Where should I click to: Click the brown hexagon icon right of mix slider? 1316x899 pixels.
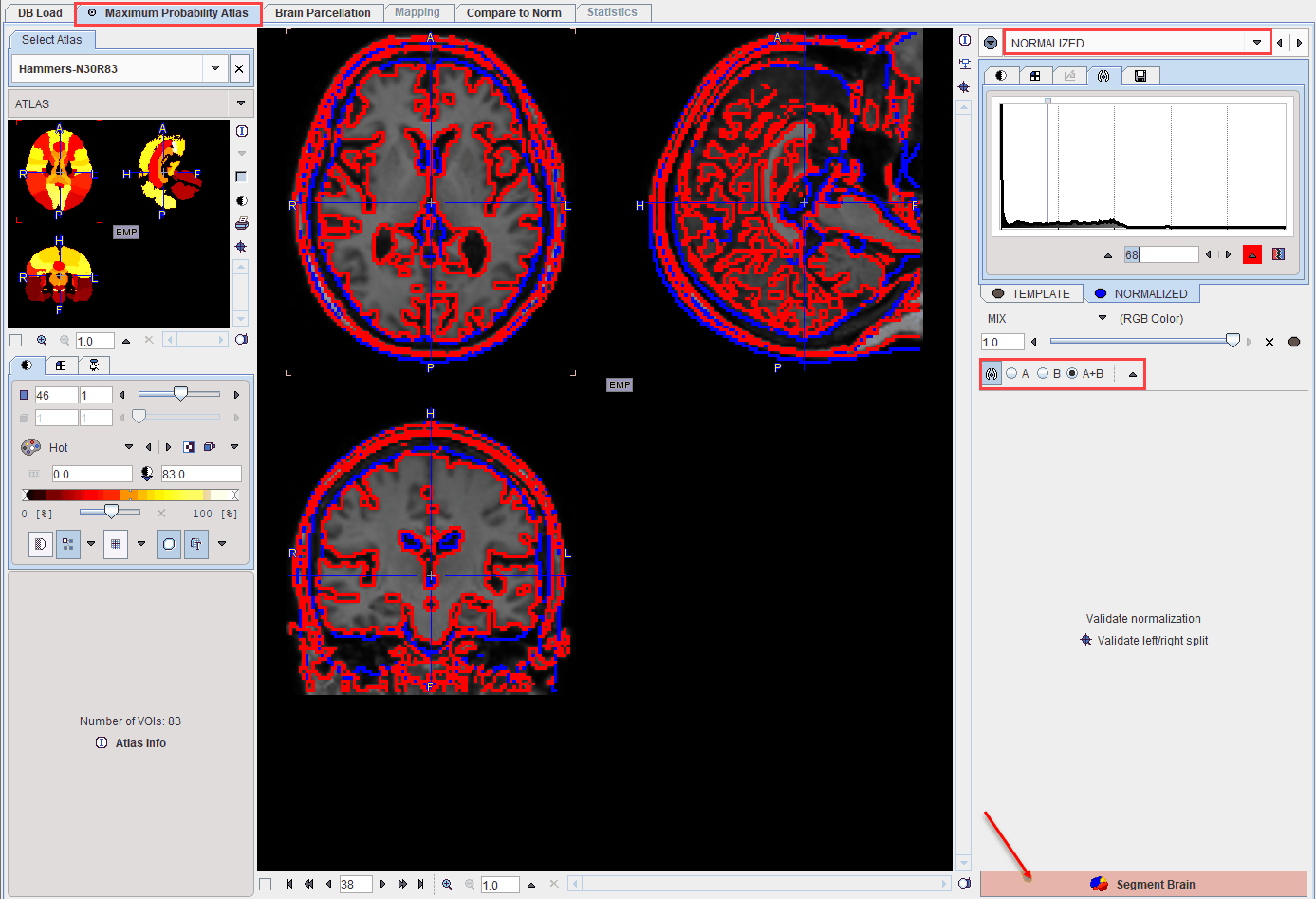pos(1294,342)
